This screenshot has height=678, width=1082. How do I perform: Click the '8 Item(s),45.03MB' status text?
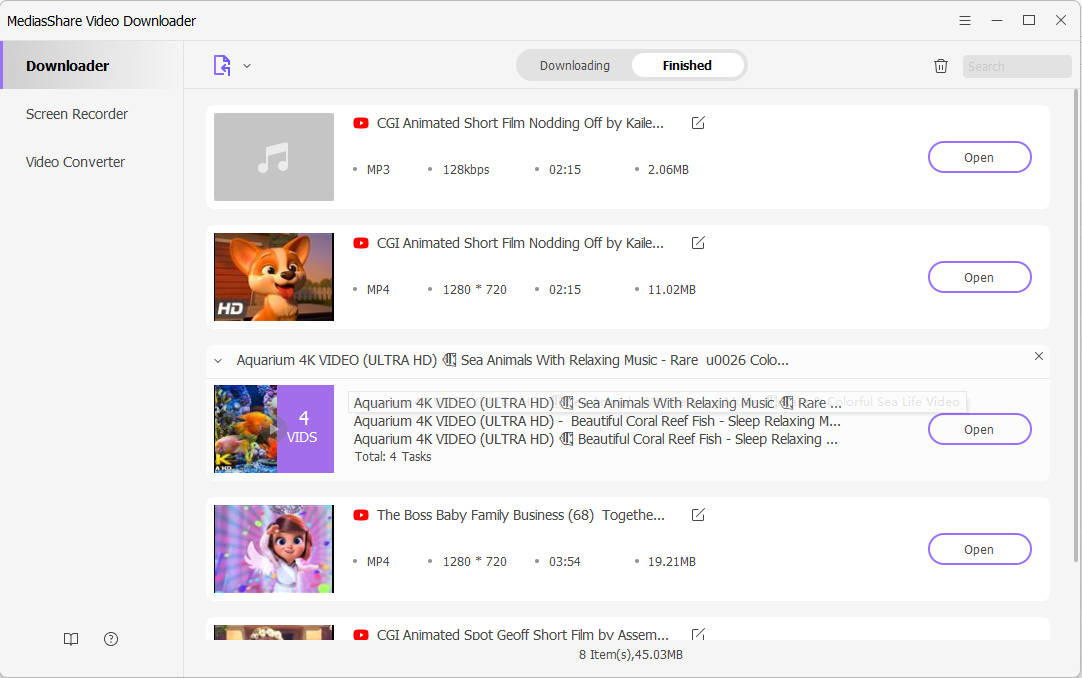631,655
